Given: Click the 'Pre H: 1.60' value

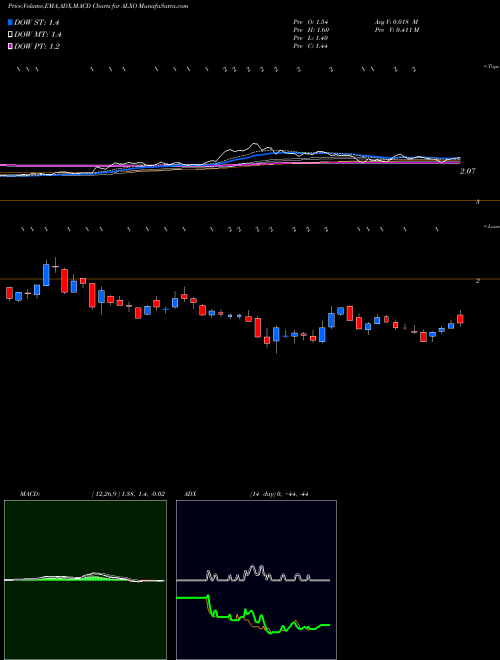Looking at the screenshot, I should pyautogui.click(x=311, y=30).
